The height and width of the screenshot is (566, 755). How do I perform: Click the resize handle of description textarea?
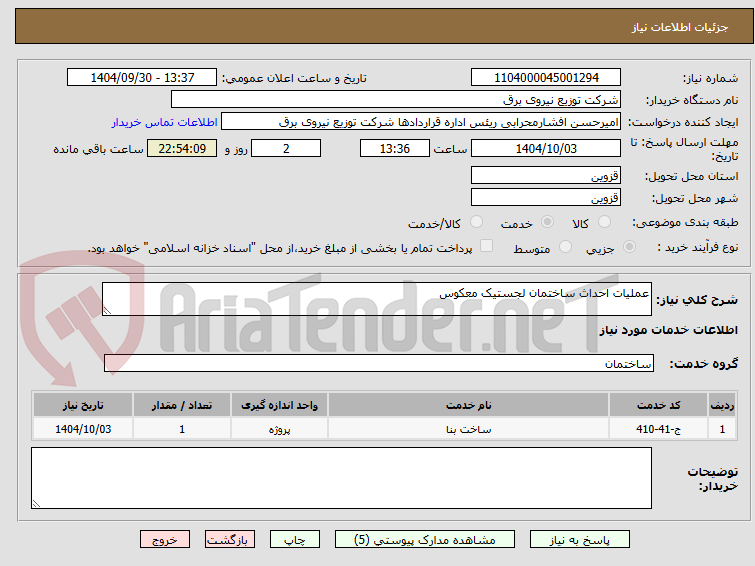pos(107,311)
